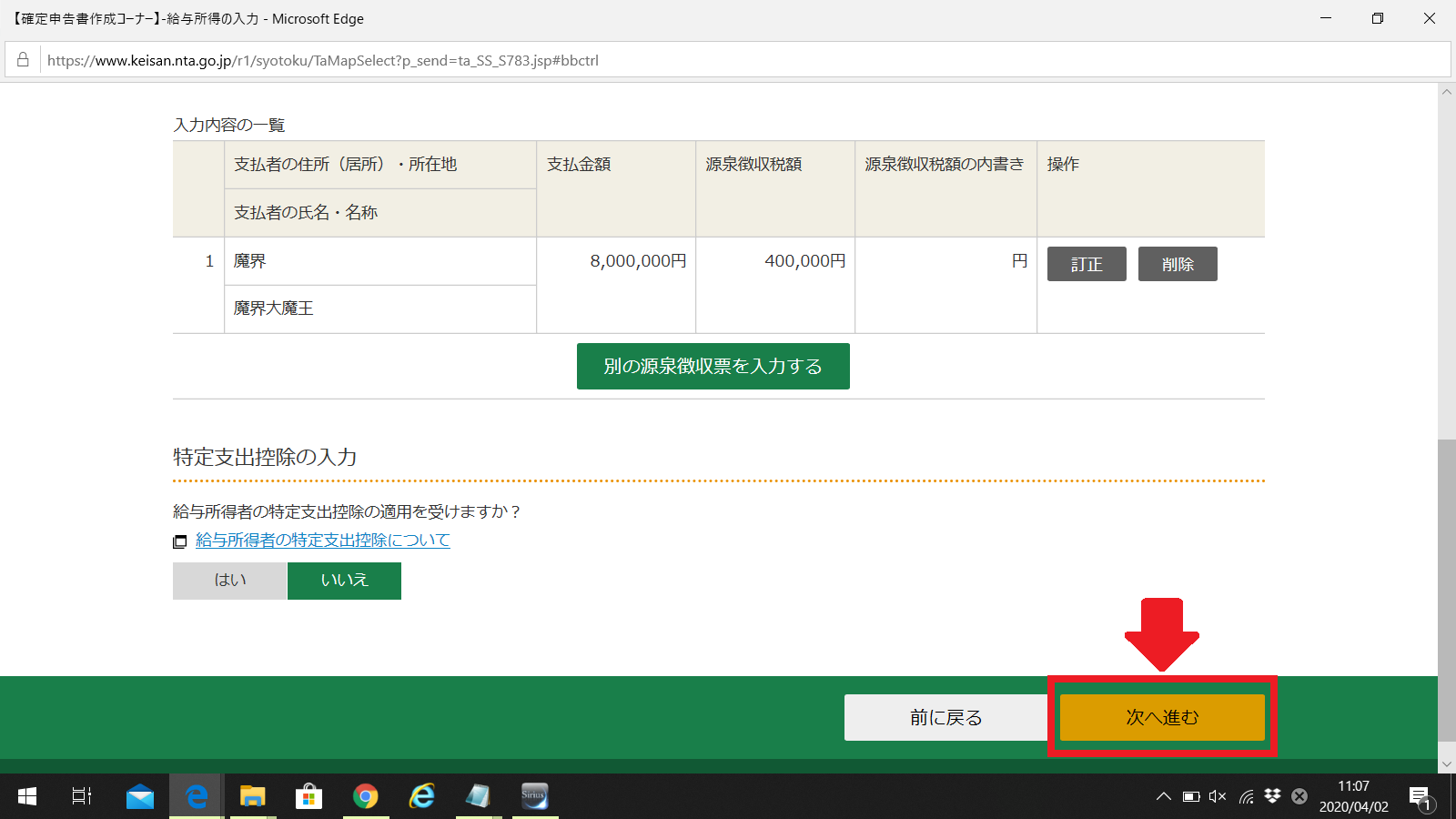Open the Notepad app from the taskbar
The width and height of the screenshot is (1456, 819).
click(478, 796)
